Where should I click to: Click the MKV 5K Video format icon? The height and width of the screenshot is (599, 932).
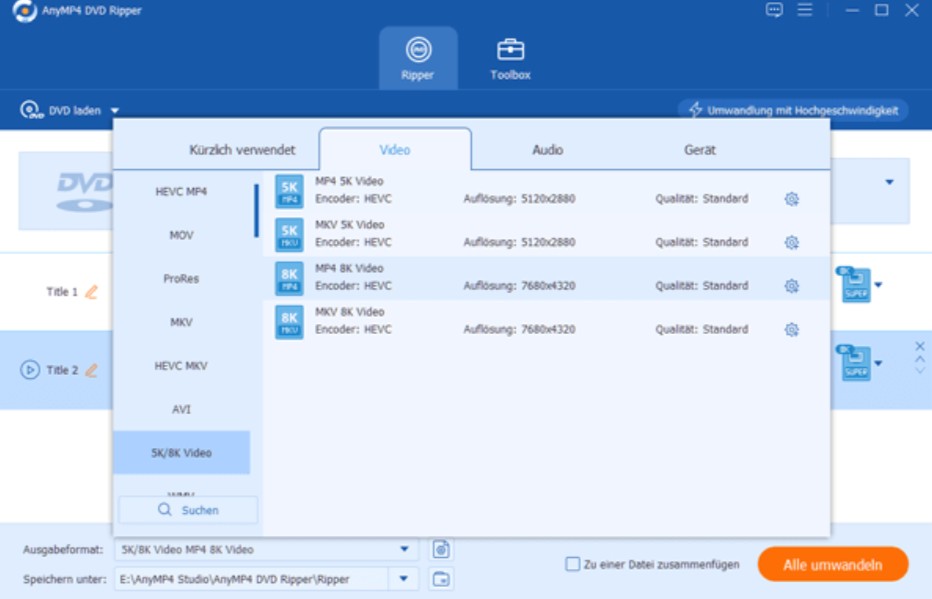pyautogui.click(x=289, y=235)
